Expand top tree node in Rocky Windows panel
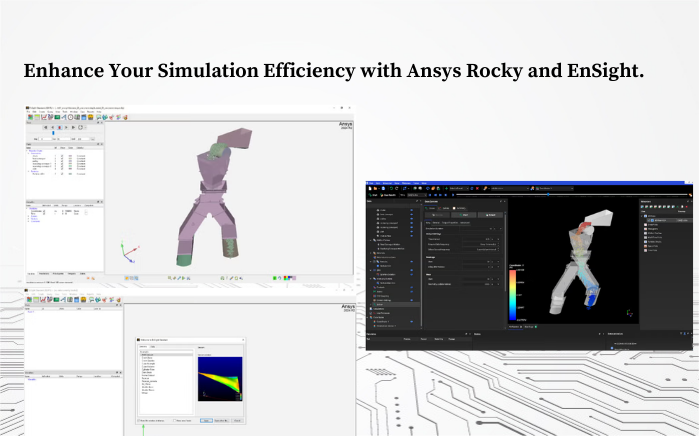699x436 pixels. 641,216
